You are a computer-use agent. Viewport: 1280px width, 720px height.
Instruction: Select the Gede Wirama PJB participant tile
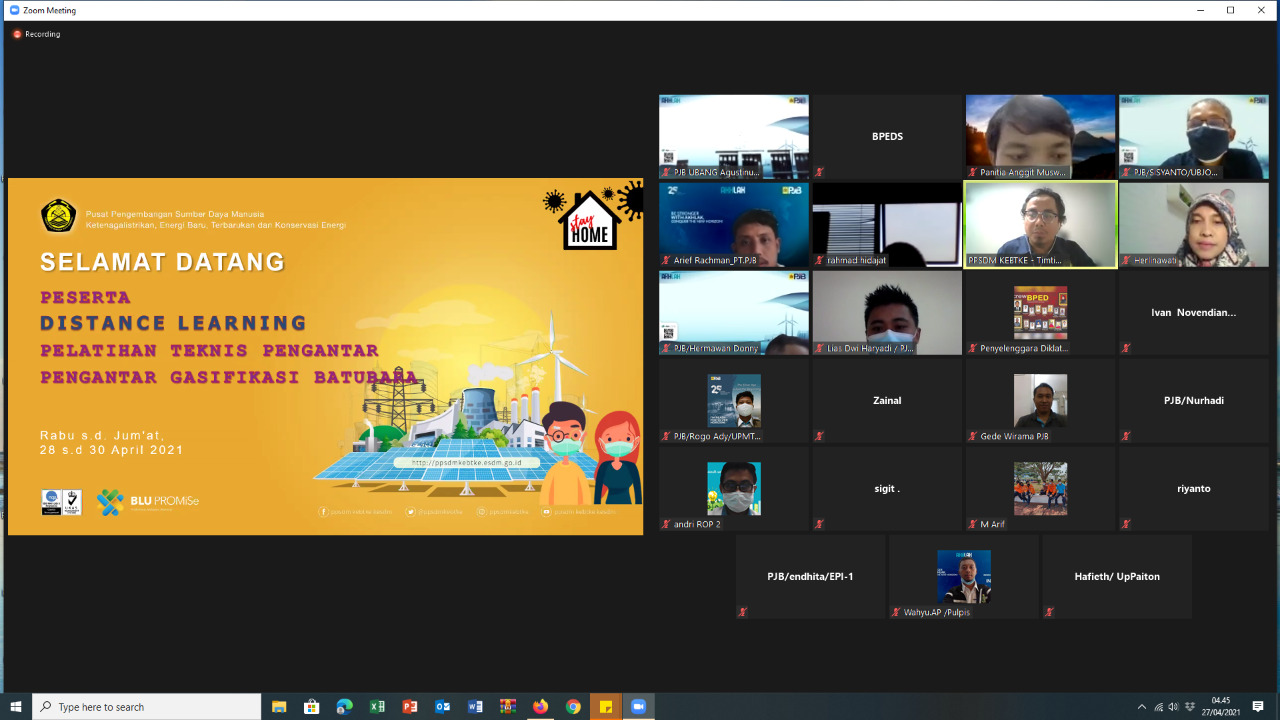pyautogui.click(x=1040, y=401)
